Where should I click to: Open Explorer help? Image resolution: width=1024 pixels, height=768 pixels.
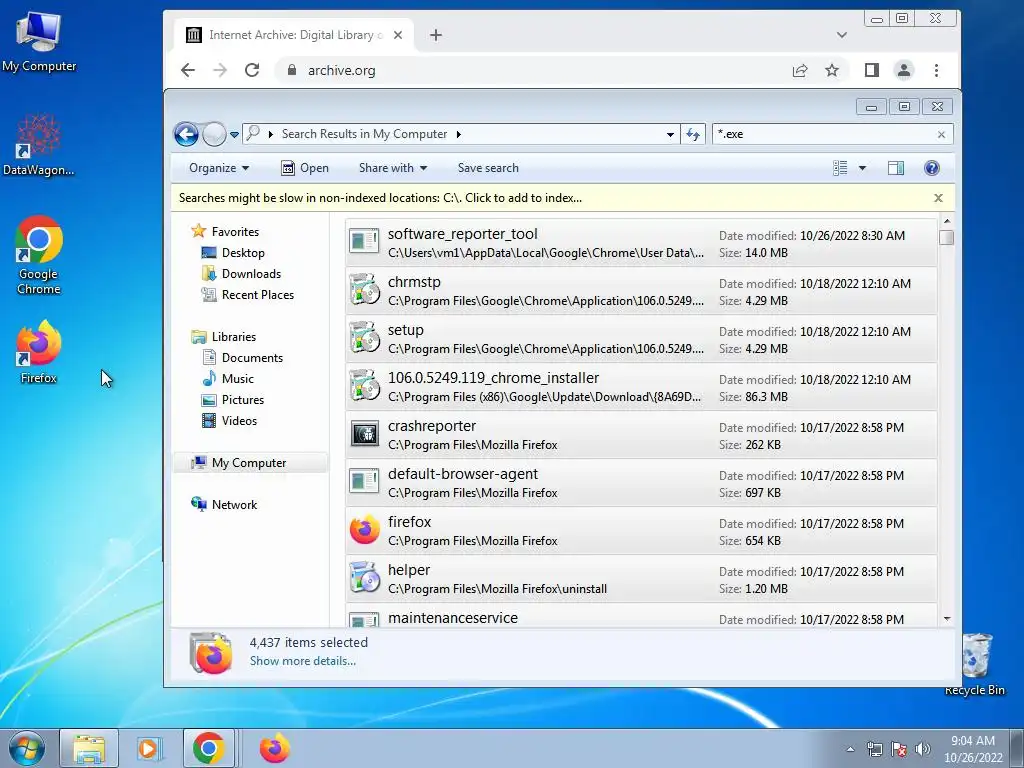[932, 168]
